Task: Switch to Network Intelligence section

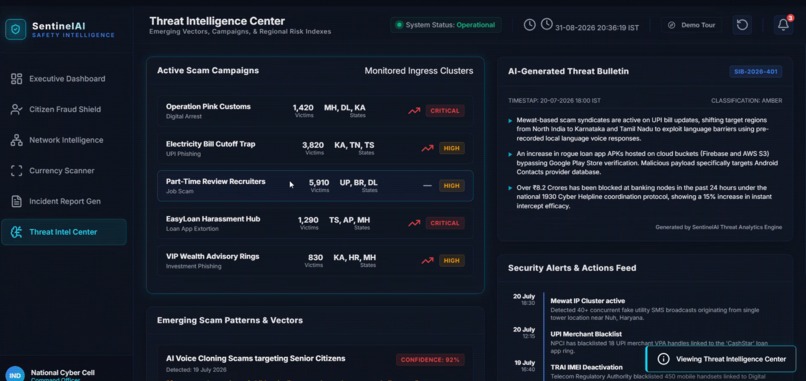Action: (64, 140)
